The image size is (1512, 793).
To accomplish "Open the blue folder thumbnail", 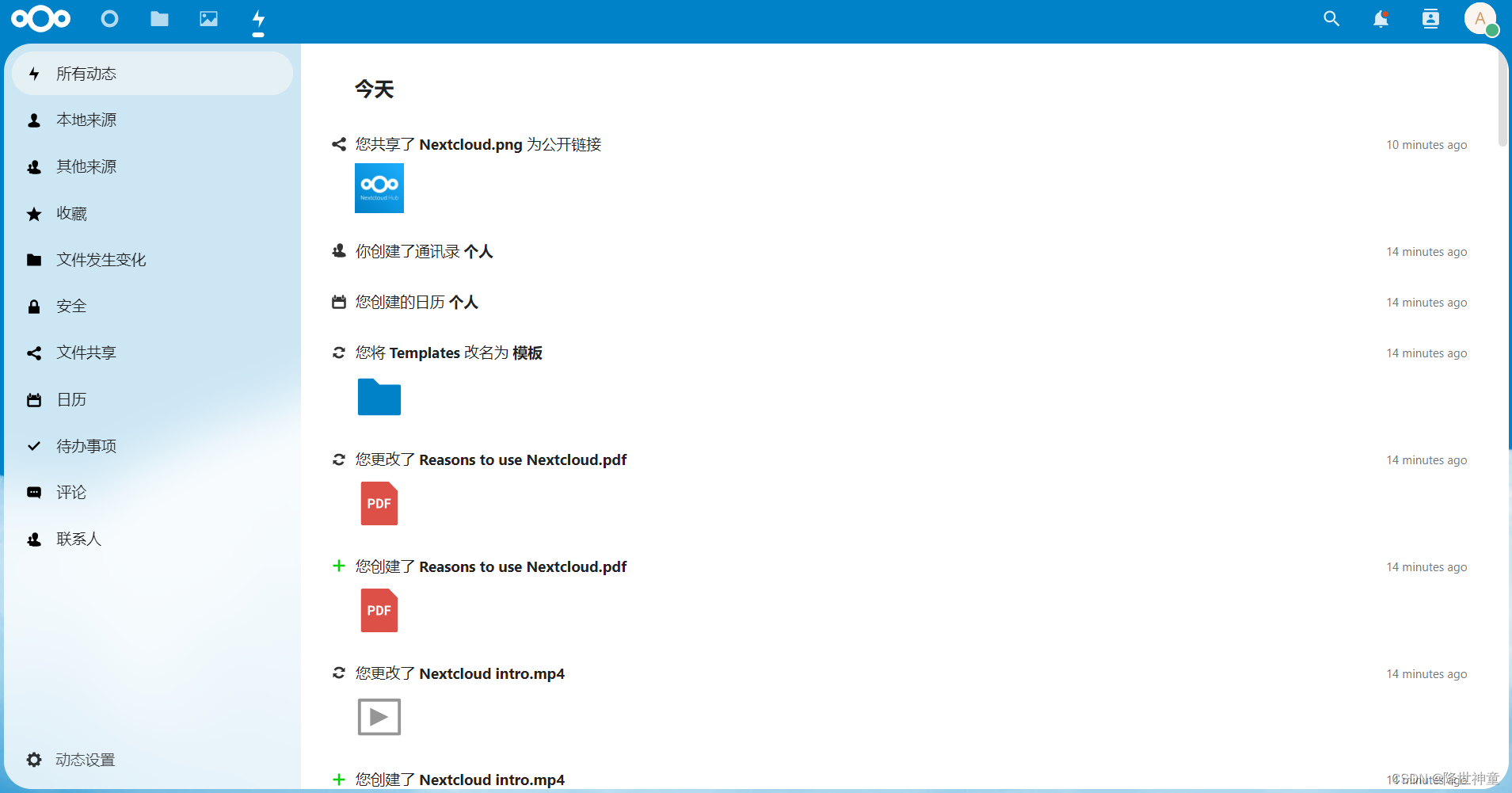I will point(379,397).
